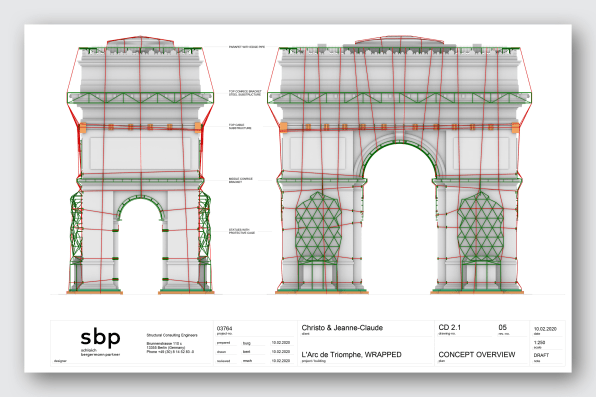The width and height of the screenshot is (596, 397).
Task: Click the scale value '1:250'
Action: (539, 343)
